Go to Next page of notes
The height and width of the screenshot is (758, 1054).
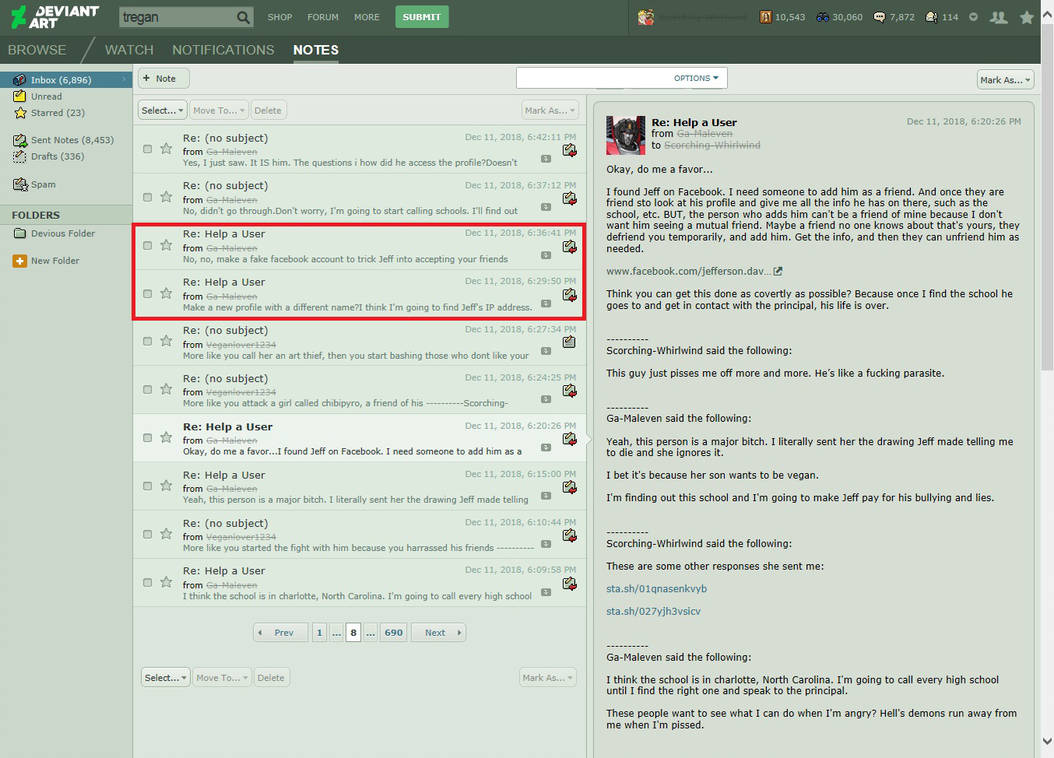(x=438, y=632)
